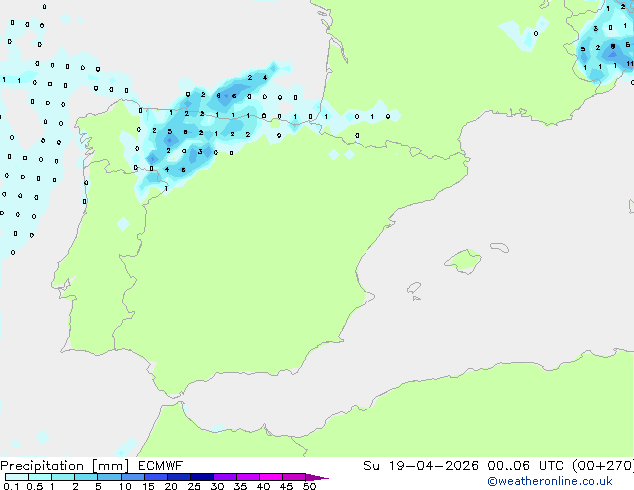634x490 pixels.
Task: Click the '10' legend scale label
Action: coord(125,486)
